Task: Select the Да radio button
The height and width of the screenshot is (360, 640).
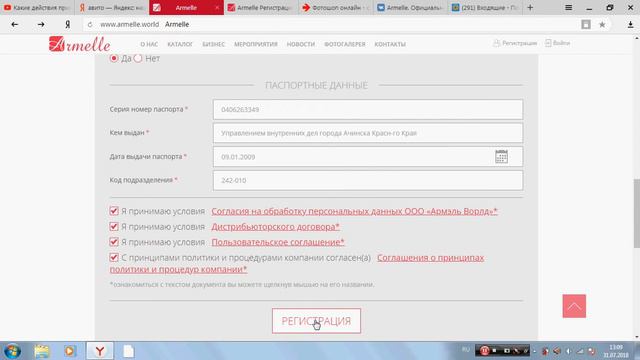Action: click(x=114, y=58)
